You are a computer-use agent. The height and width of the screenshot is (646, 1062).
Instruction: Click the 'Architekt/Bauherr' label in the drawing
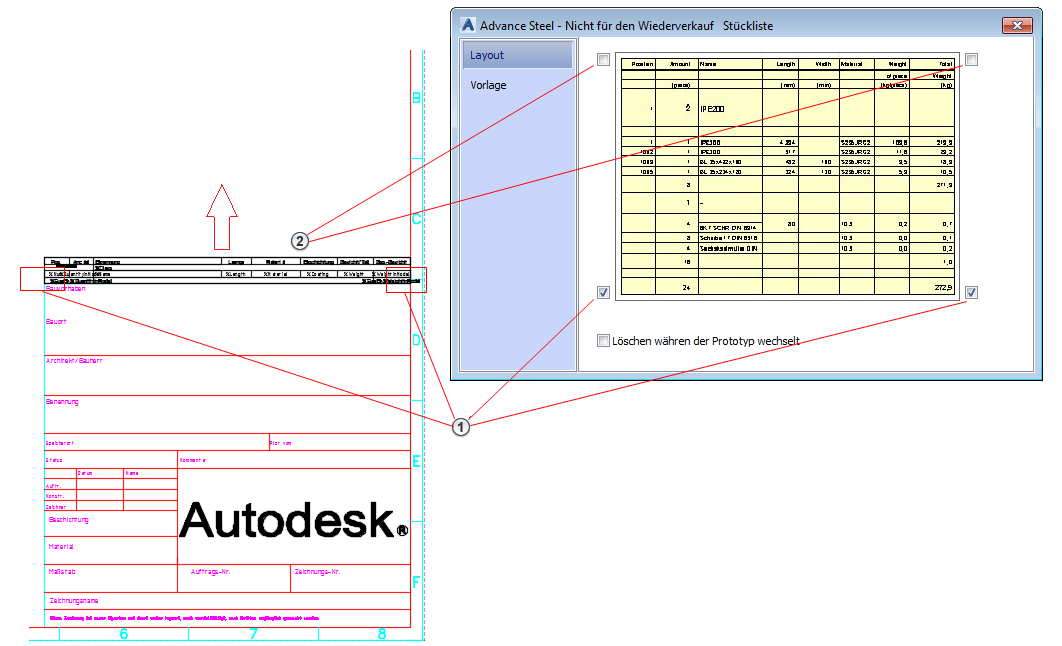coord(74,361)
